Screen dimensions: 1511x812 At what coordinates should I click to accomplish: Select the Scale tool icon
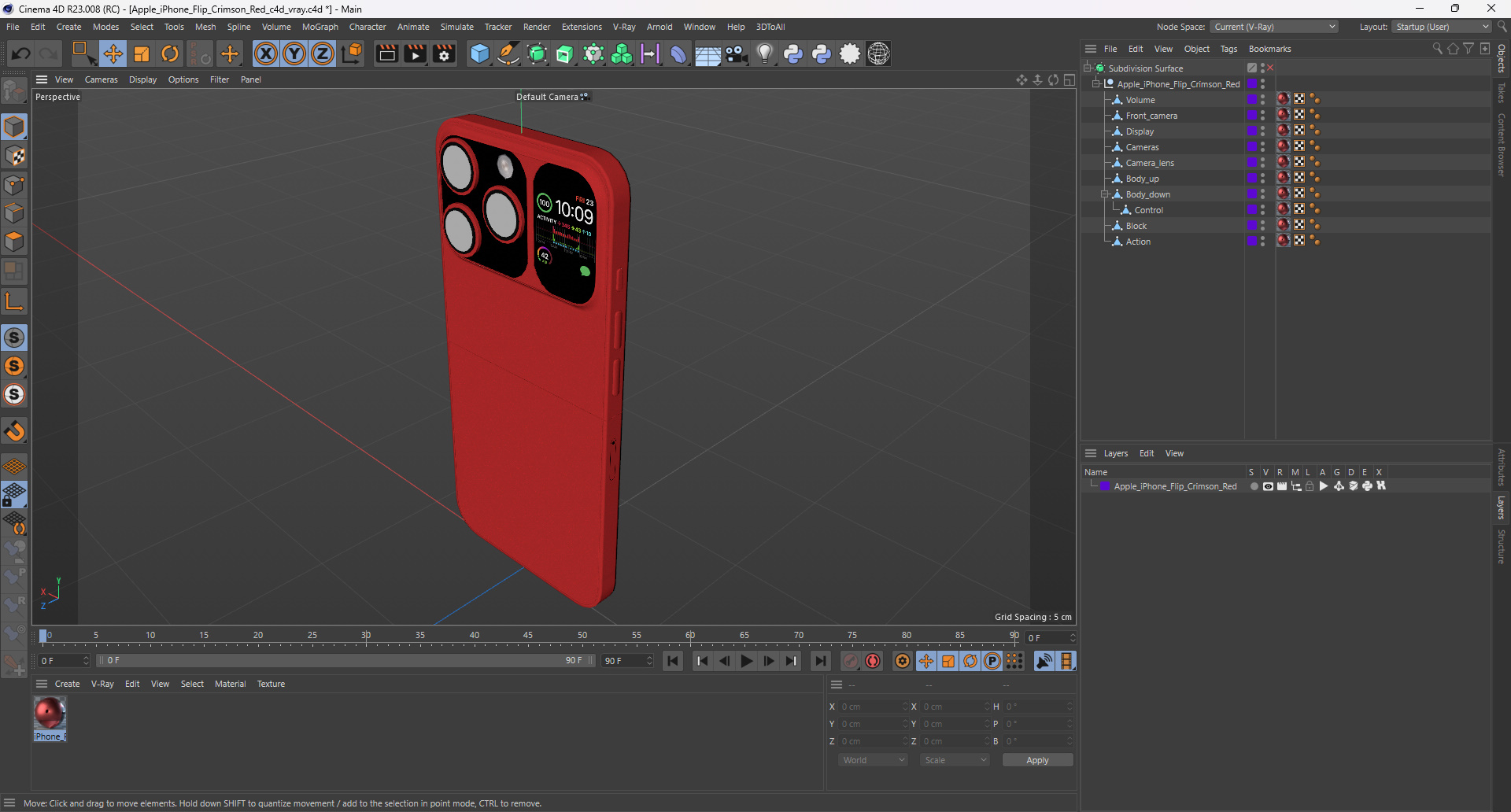click(142, 54)
